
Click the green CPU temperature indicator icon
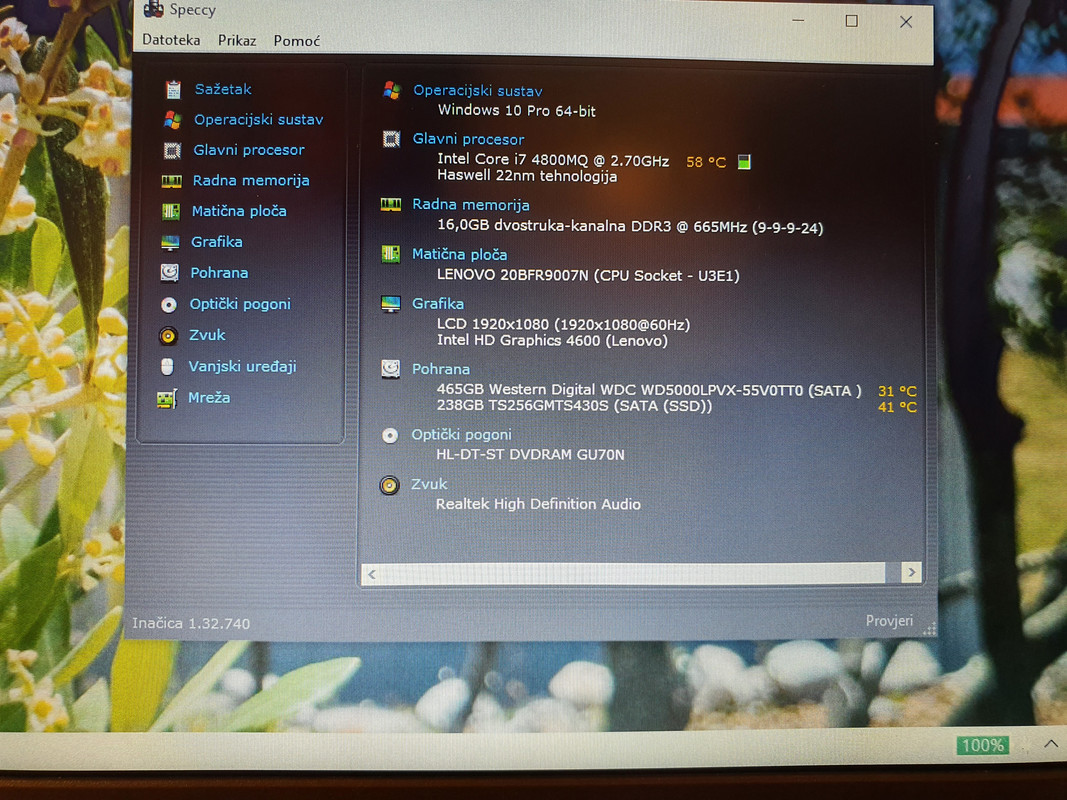coord(744,162)
